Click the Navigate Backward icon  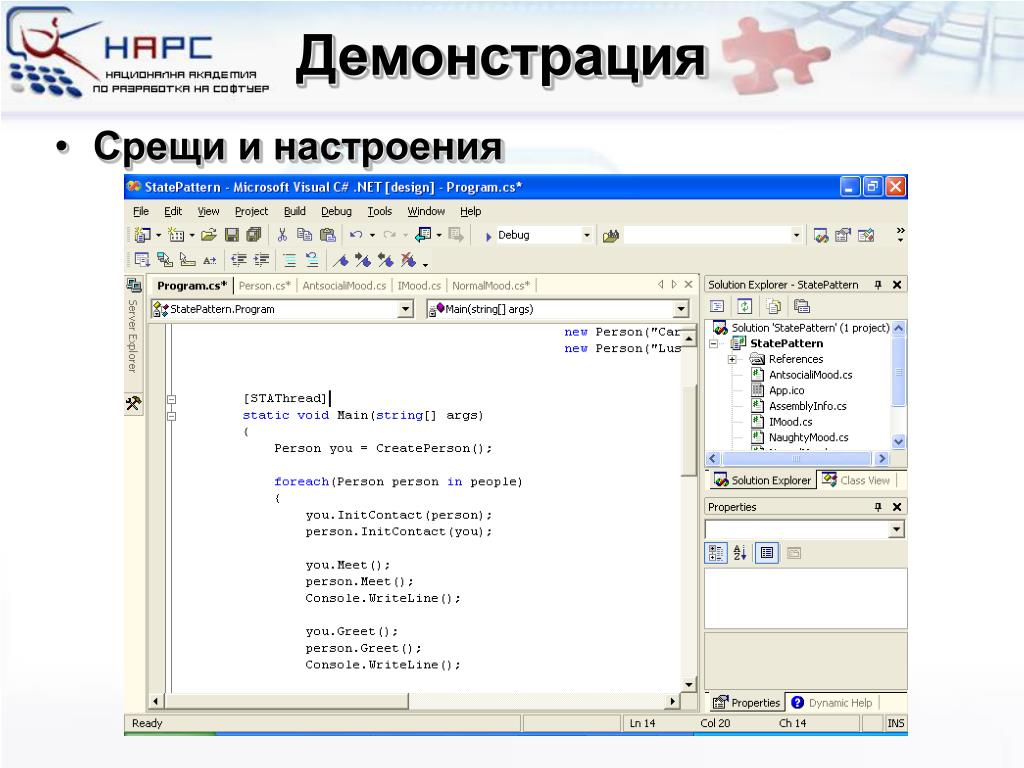[423, 234]
